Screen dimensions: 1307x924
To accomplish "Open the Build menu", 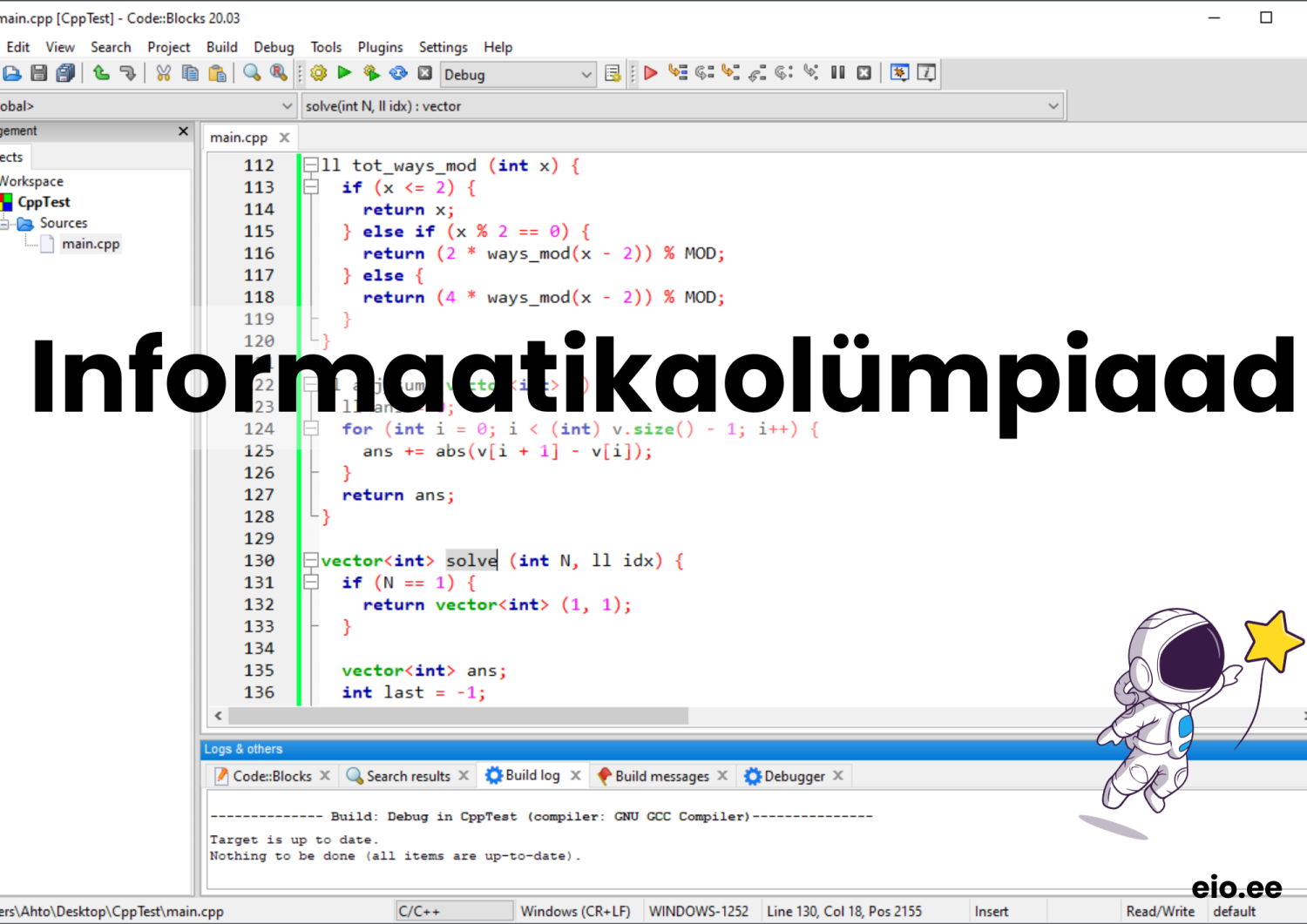I will pos(221,47).
